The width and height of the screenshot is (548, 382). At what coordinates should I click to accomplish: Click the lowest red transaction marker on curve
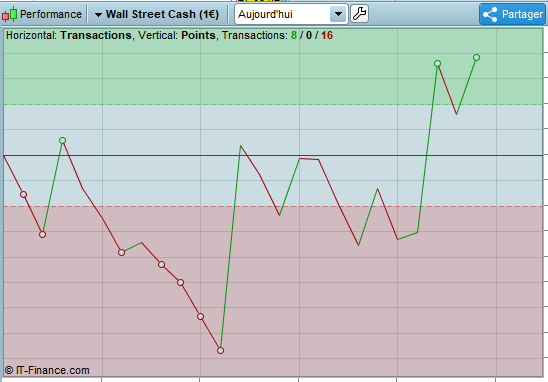tap(220, 350)
